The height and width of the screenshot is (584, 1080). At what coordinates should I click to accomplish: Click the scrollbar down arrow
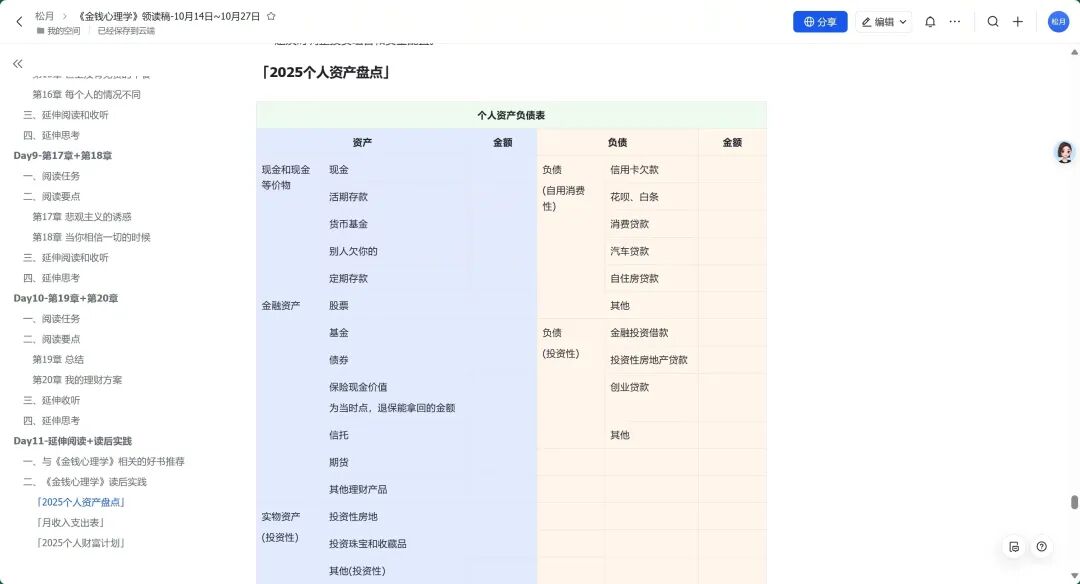(1074, 576)
